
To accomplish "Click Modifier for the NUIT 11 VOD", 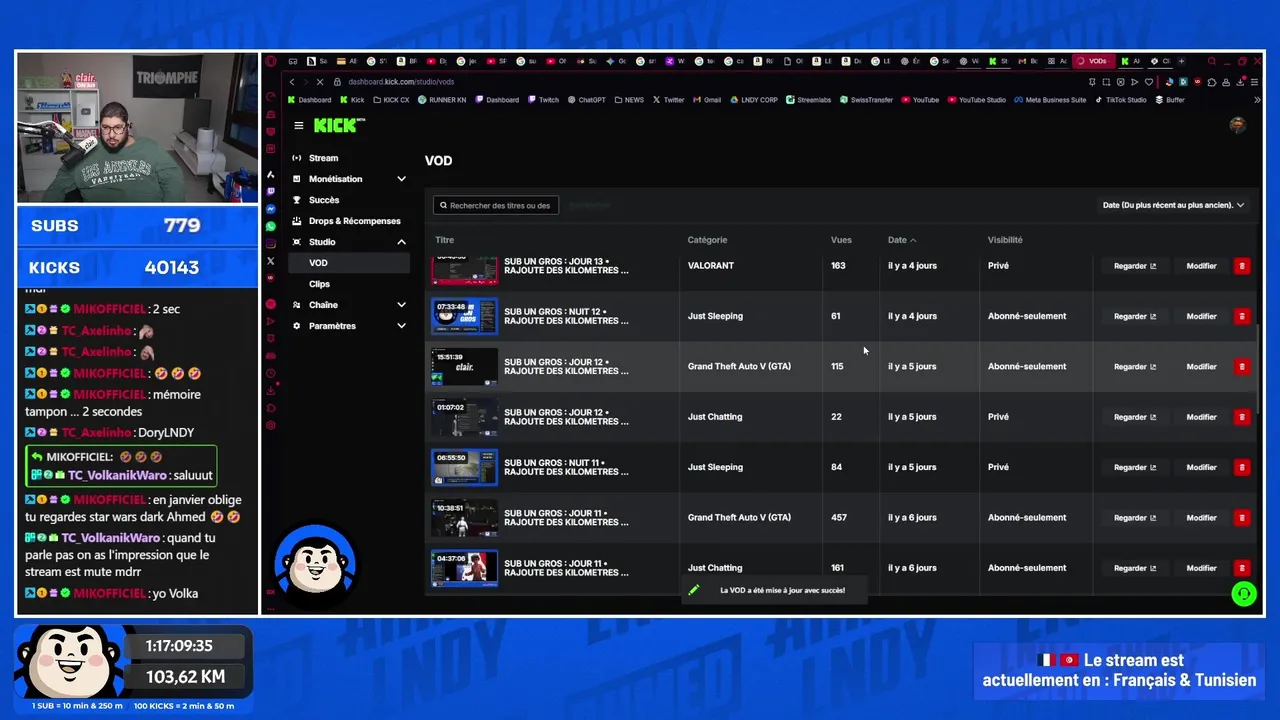I will [1201, 467].
